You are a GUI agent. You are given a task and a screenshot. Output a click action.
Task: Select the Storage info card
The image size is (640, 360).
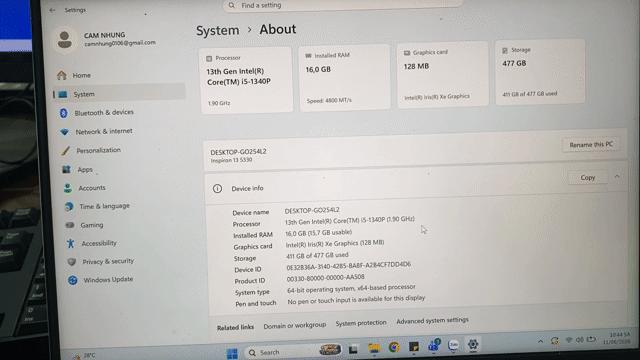click(540, 72)
